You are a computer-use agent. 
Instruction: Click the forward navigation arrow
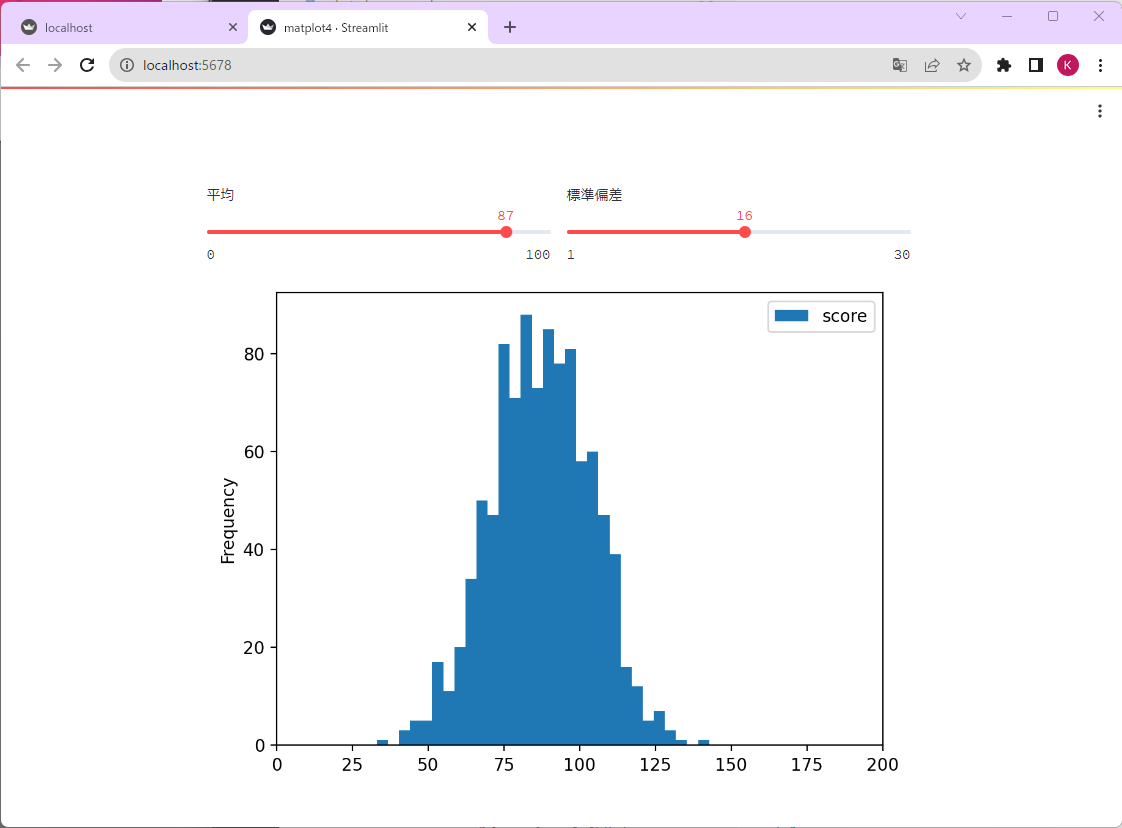(x=54, y=64)
